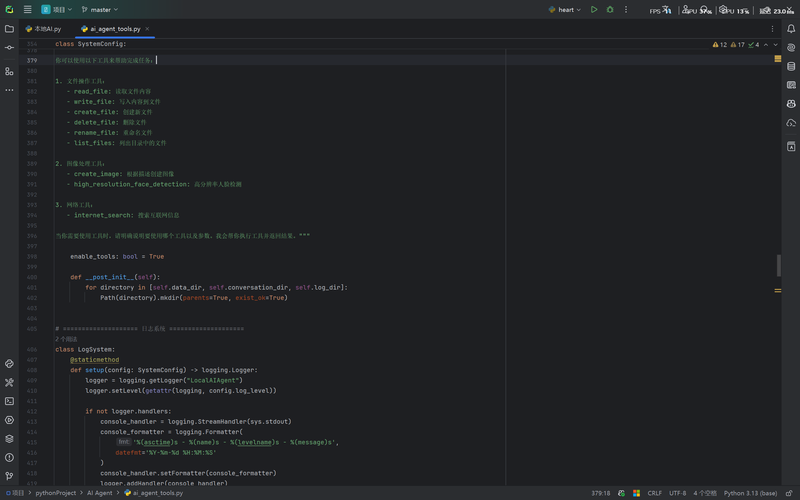Image resolution: width=800 pixels, height=500 pixels.
Task: Click the UTF-8 encoding selector
Action: [x=677, y=493]
